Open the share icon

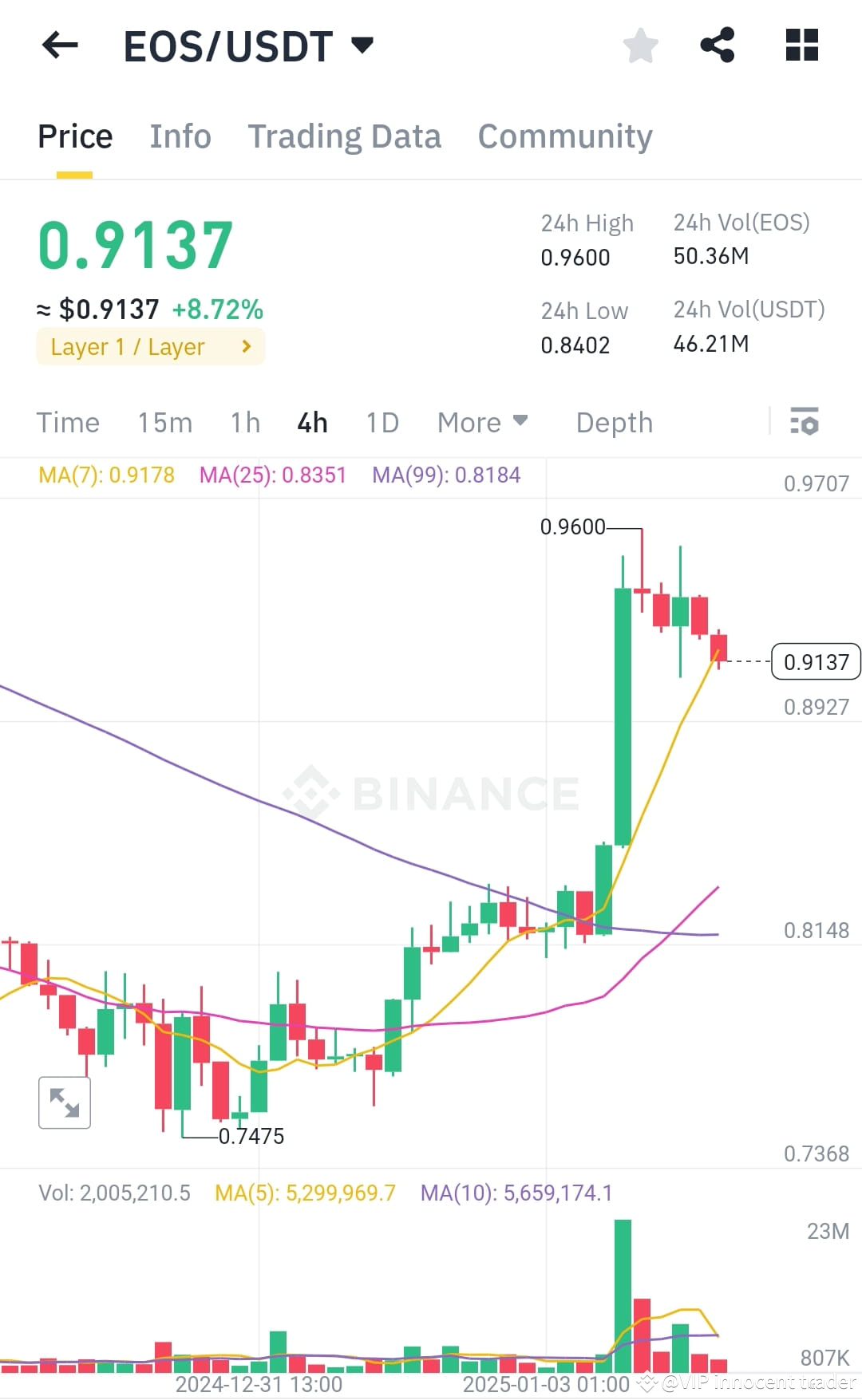tap(717, 45)
